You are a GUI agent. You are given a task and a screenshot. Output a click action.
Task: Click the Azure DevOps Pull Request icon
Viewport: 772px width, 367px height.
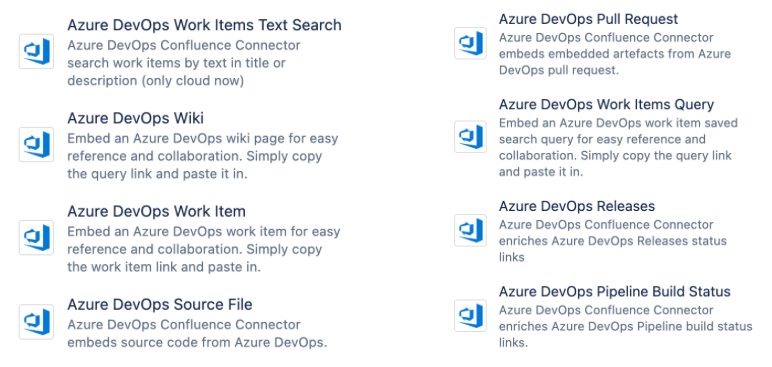coord(470,43)
